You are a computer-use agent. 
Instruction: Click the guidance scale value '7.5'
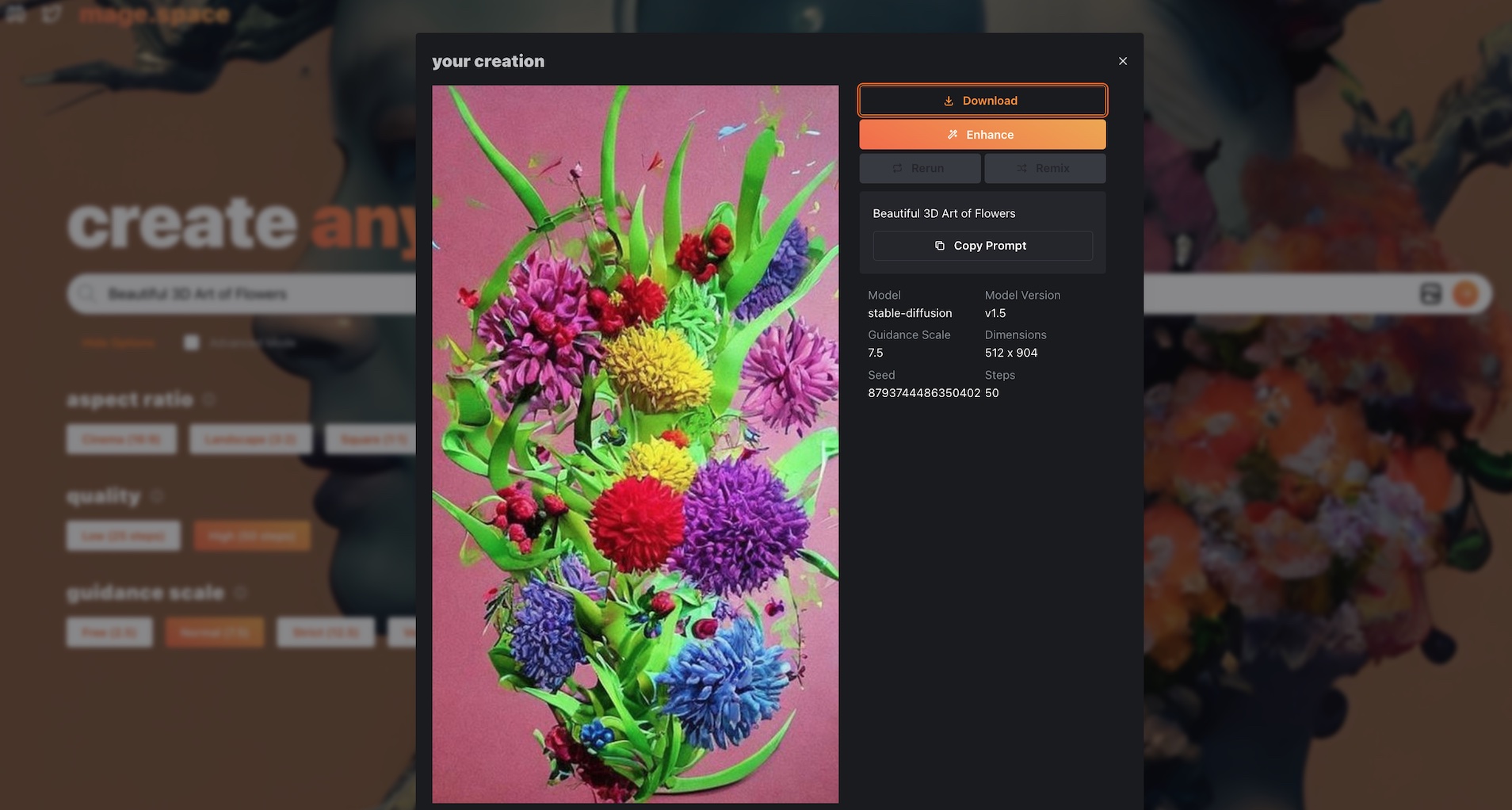(876, 353)
